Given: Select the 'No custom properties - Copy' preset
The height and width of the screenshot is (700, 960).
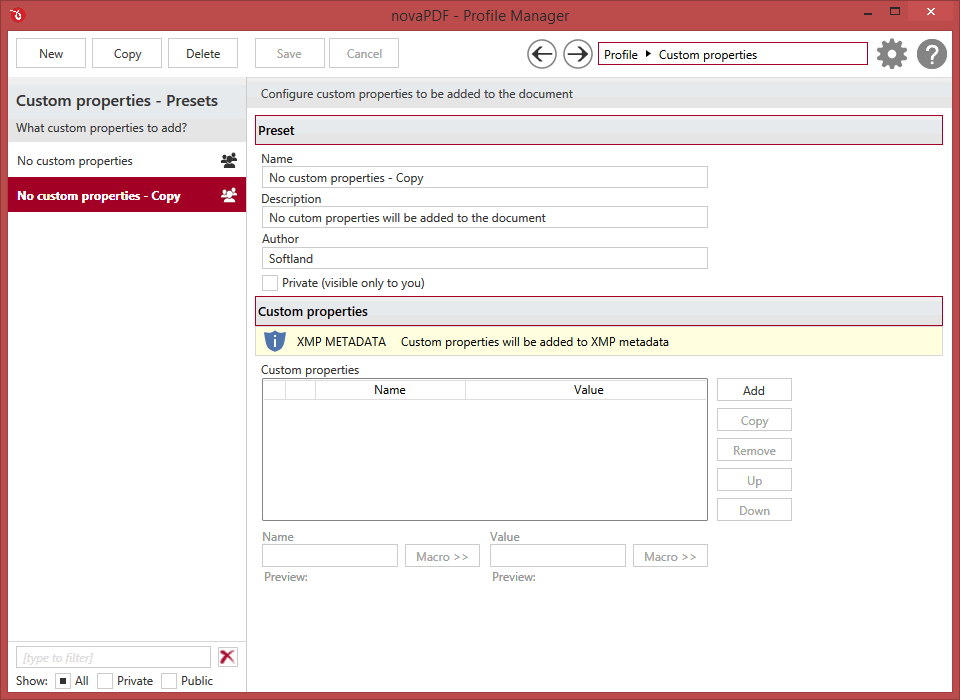Looking at the screenshot, I should pos(127,195).
